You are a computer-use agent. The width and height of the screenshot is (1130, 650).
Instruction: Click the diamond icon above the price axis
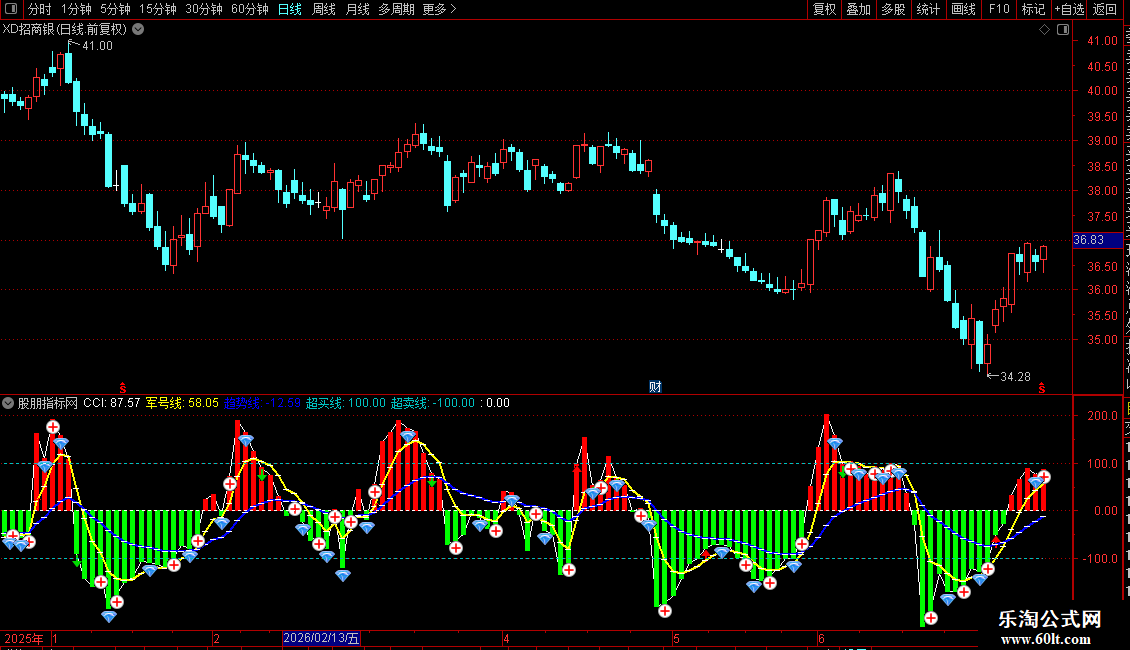(x=1044, y=29)
